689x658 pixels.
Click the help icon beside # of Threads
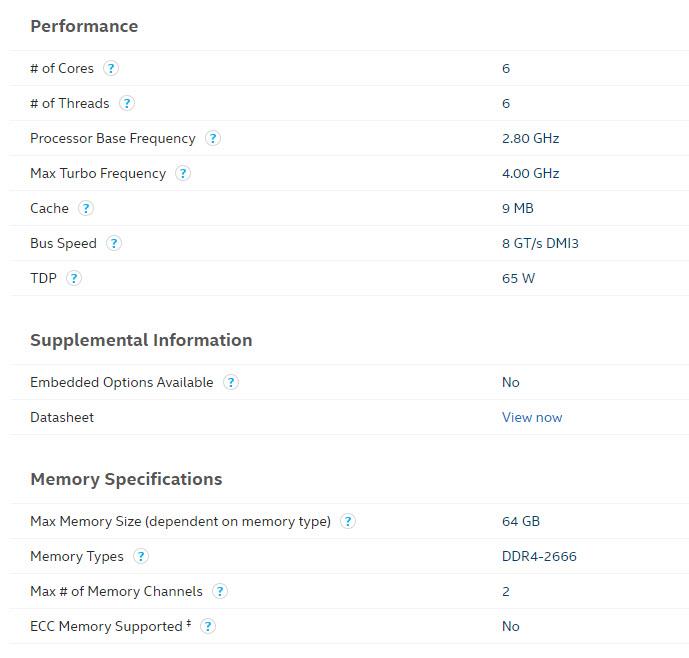[x=127, y=103]
